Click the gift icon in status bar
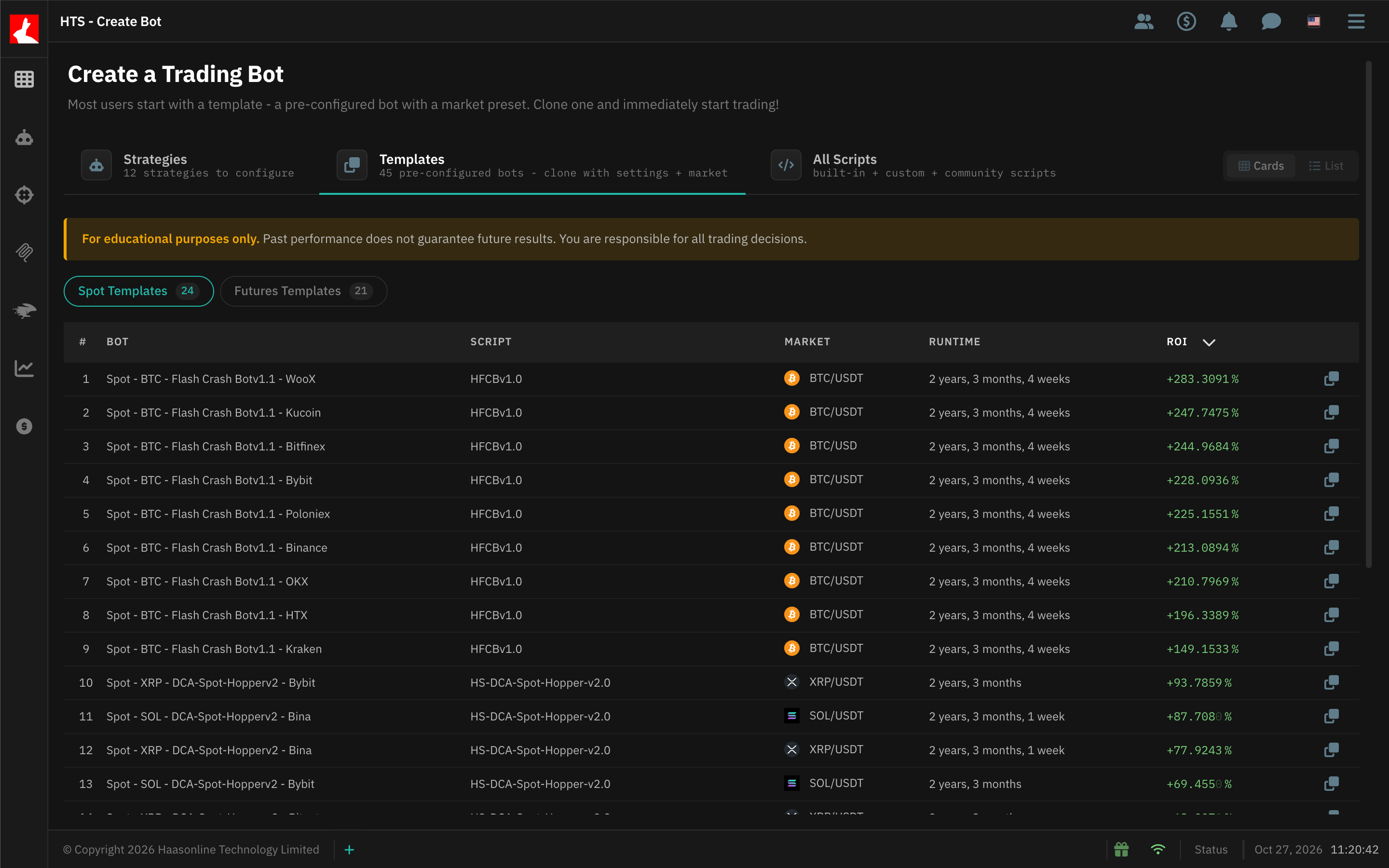1389x868 pixels. [1121, 849]
